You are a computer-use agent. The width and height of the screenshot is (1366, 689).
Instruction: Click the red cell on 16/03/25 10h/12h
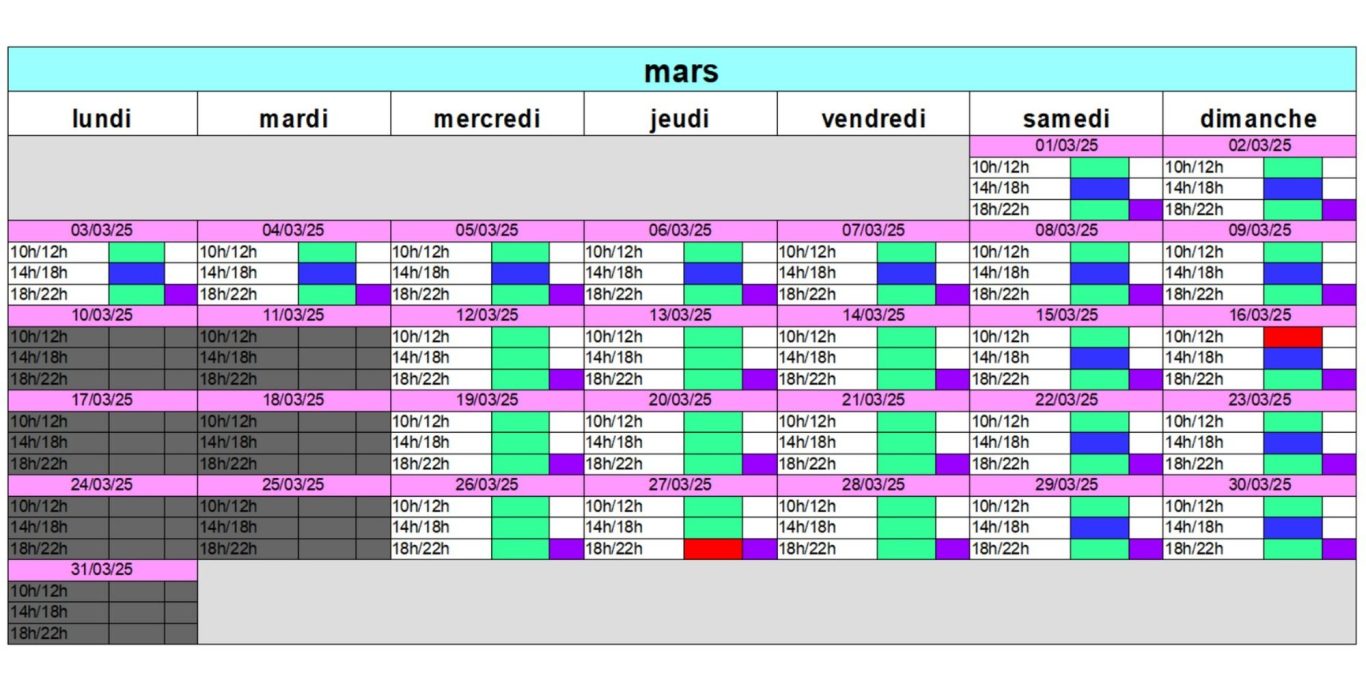1293,337
